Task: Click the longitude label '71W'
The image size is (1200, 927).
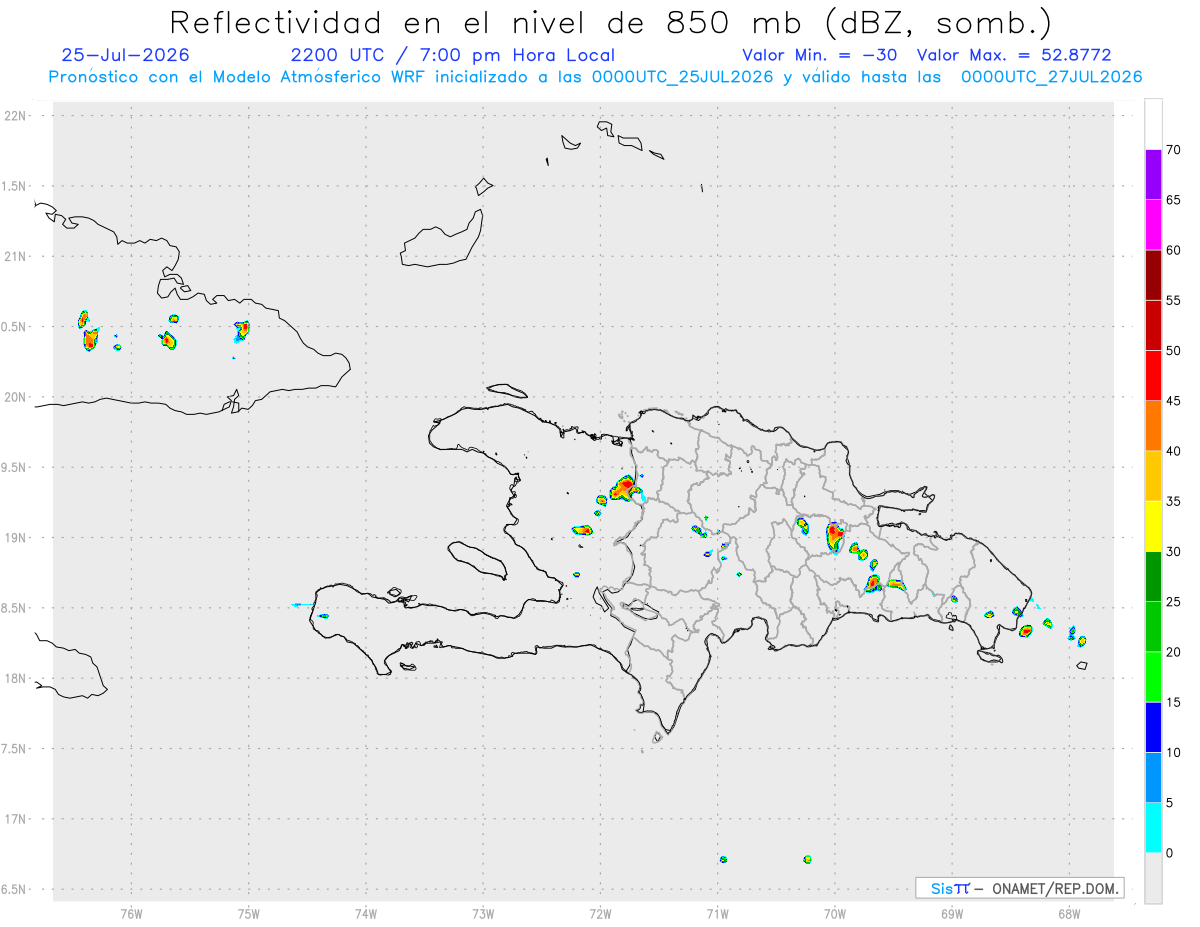Action: point(717,913)
